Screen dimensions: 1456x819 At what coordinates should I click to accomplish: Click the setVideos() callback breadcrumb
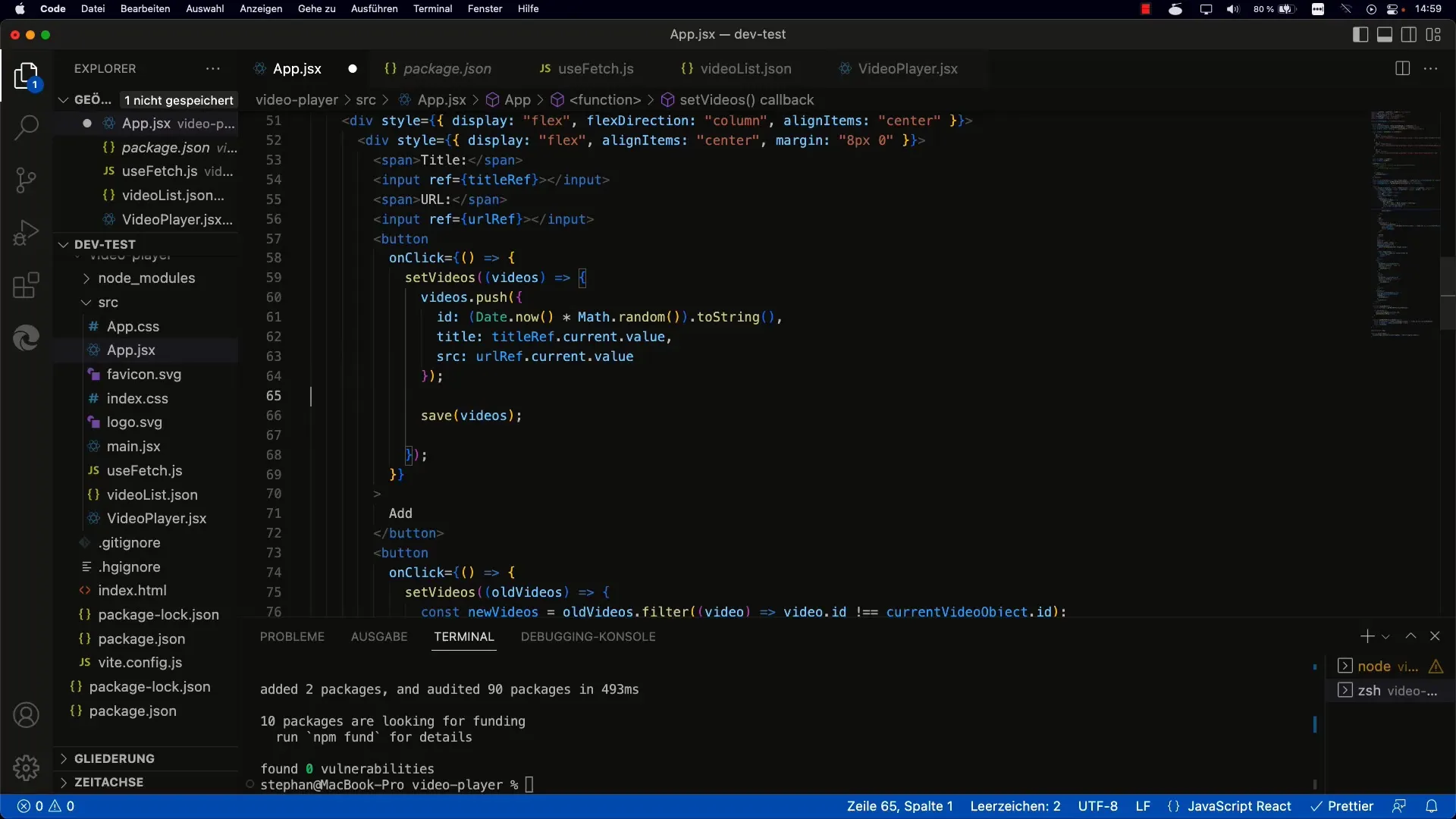[738, 100]
